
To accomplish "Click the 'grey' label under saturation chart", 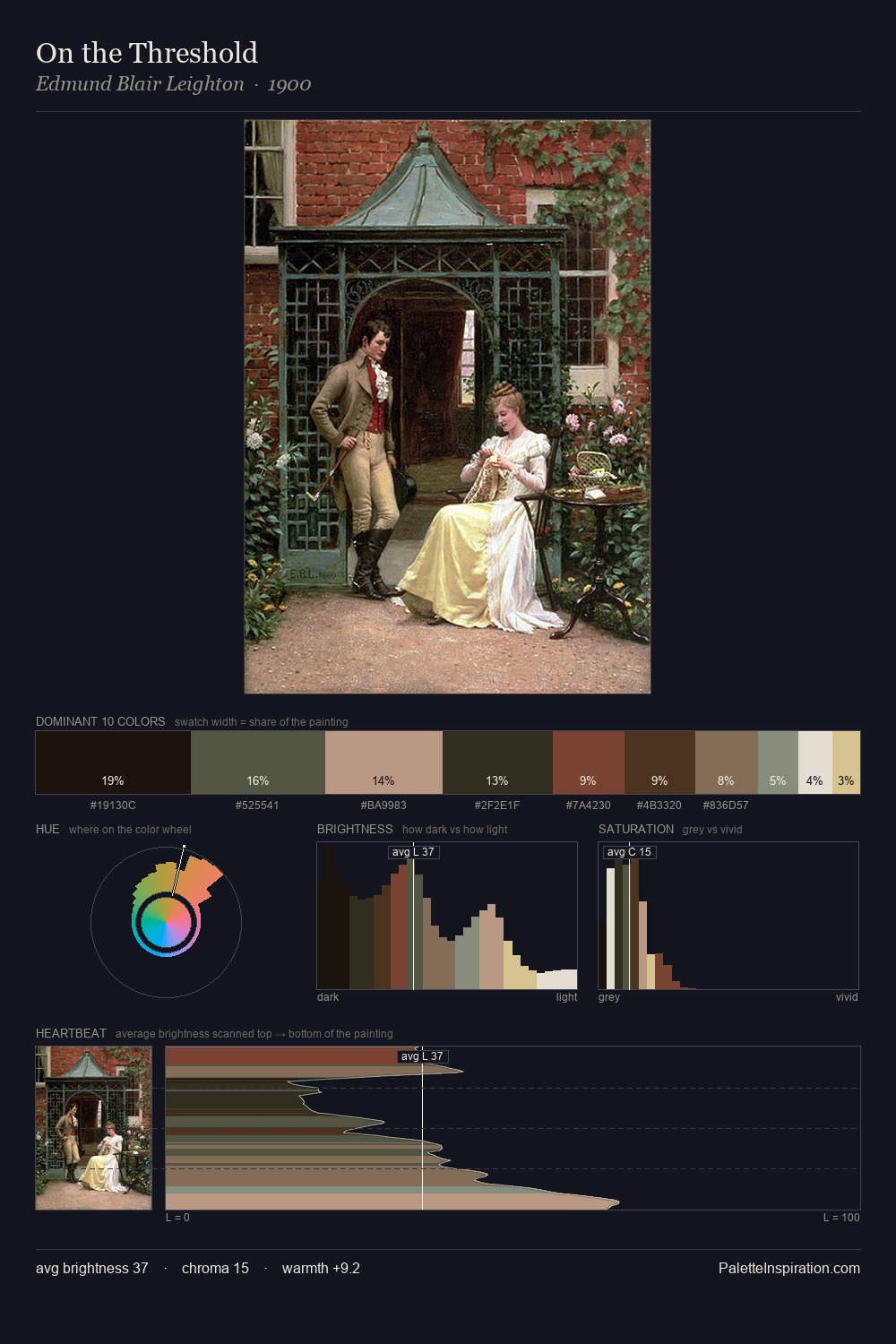I will pyautogui.click(x=609, y=997).
